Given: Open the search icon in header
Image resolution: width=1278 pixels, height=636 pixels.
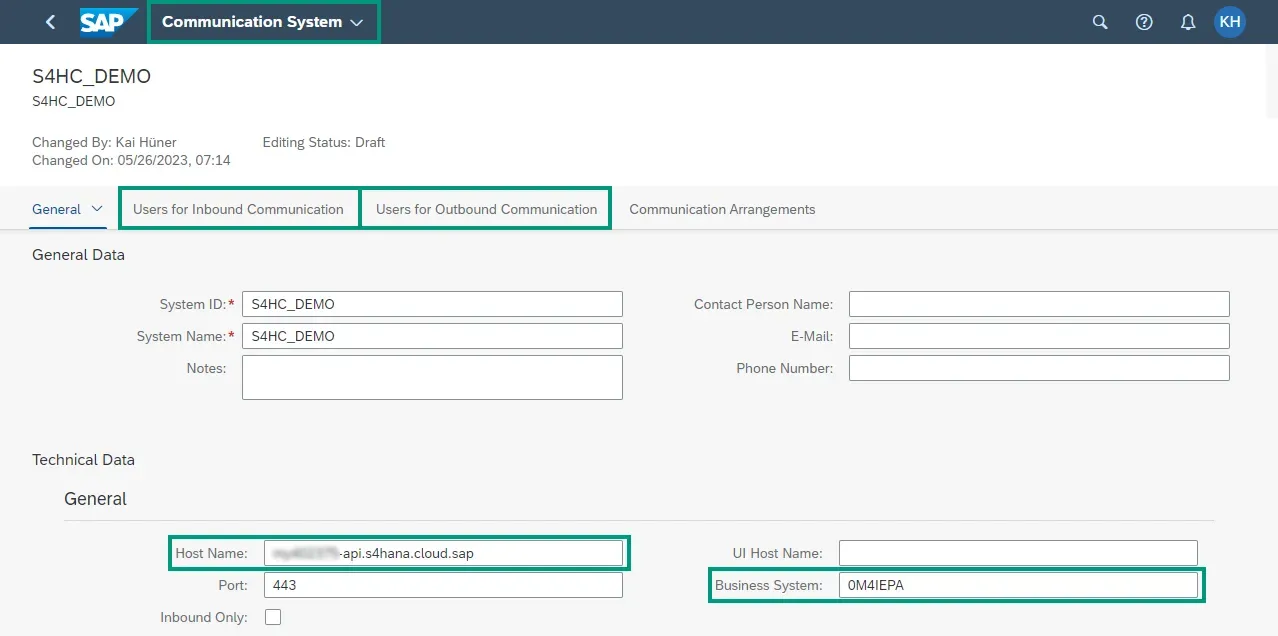Looking at the screenshot, I should tap(1100, 22).
